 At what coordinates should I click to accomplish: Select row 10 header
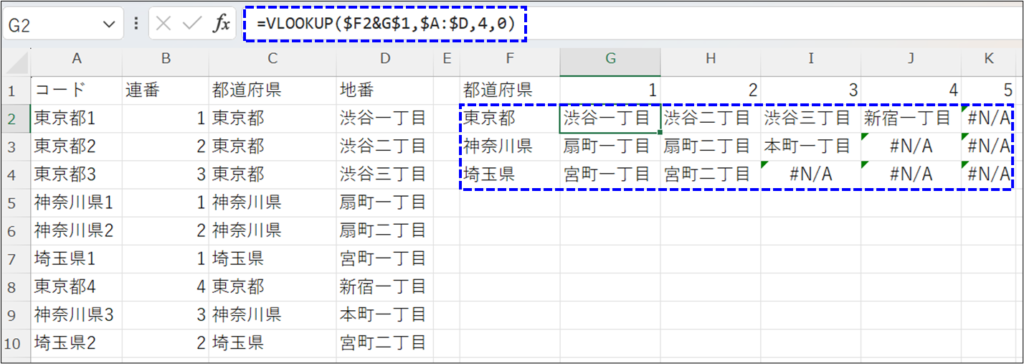click(x=16, y=342)
